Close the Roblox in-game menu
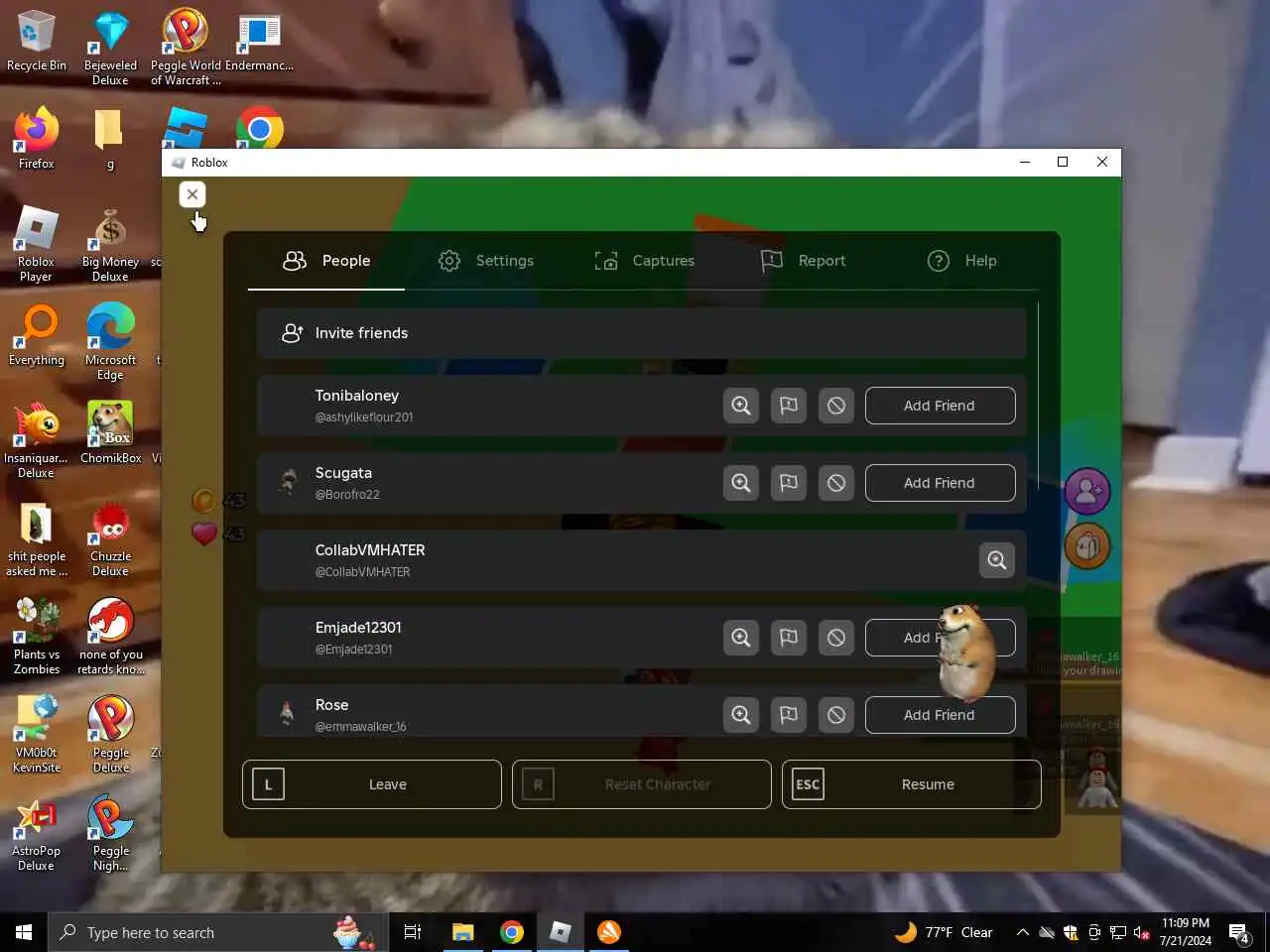This screenshot has width=1270, height=952. tap(192, 194)
